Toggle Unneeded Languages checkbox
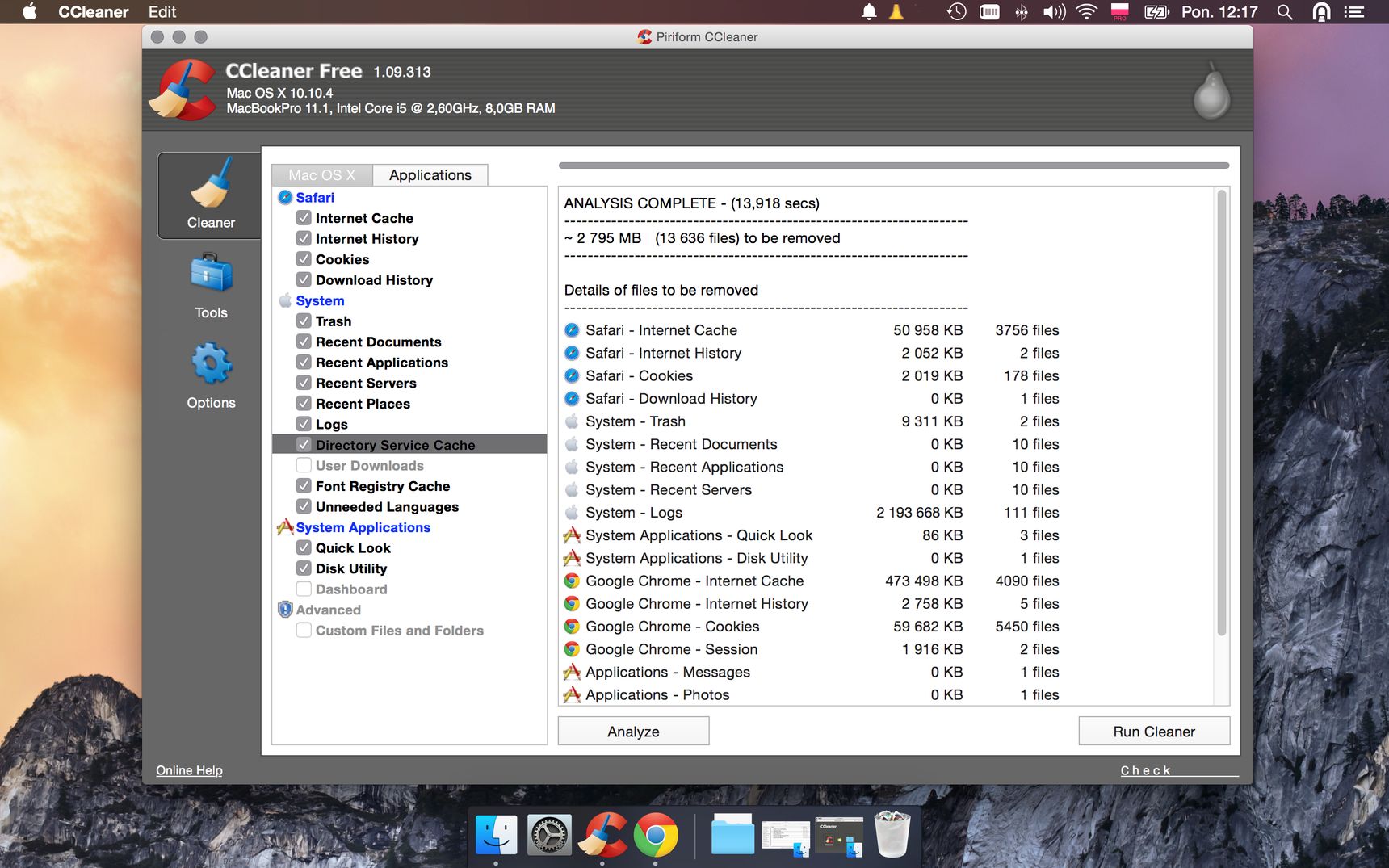The height and width of the screenshot is (868, 1389). [304, 507]
